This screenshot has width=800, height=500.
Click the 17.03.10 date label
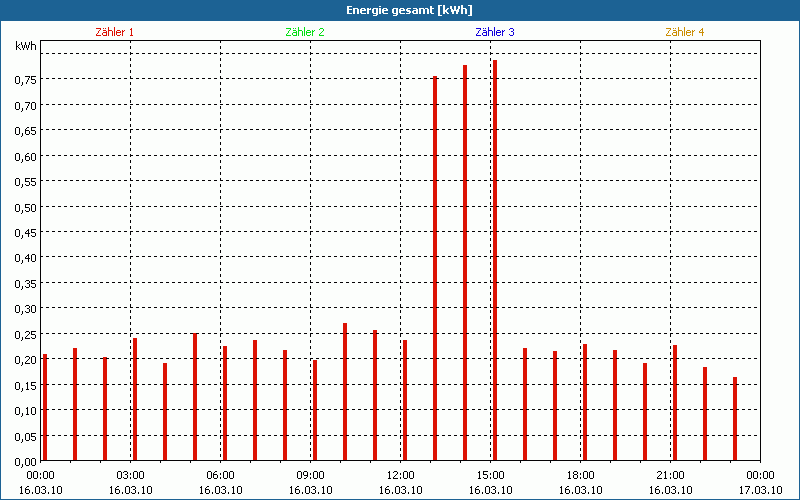click(760, 490)
